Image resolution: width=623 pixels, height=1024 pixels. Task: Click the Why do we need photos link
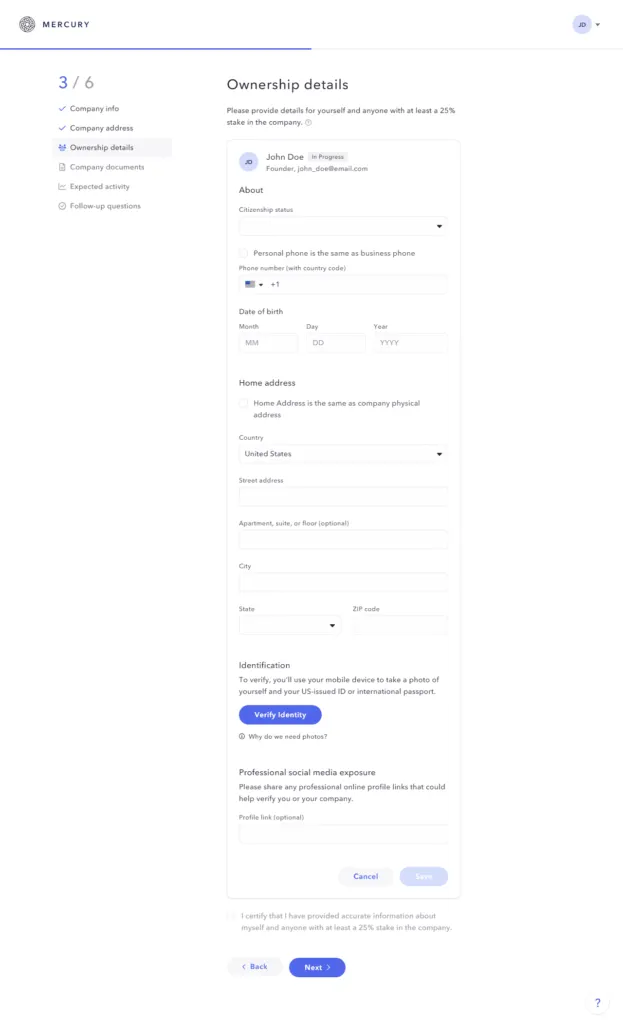[x=287, y=736]
